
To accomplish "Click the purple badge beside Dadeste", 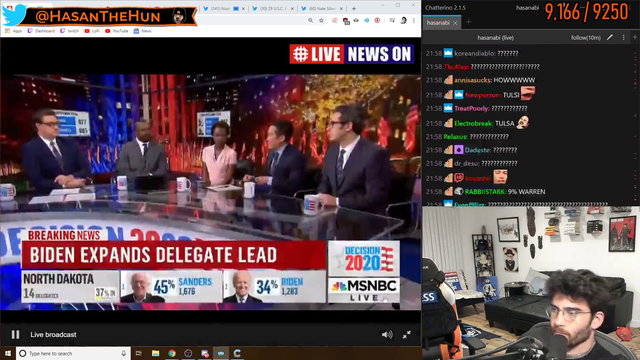I will coord(459,150).
